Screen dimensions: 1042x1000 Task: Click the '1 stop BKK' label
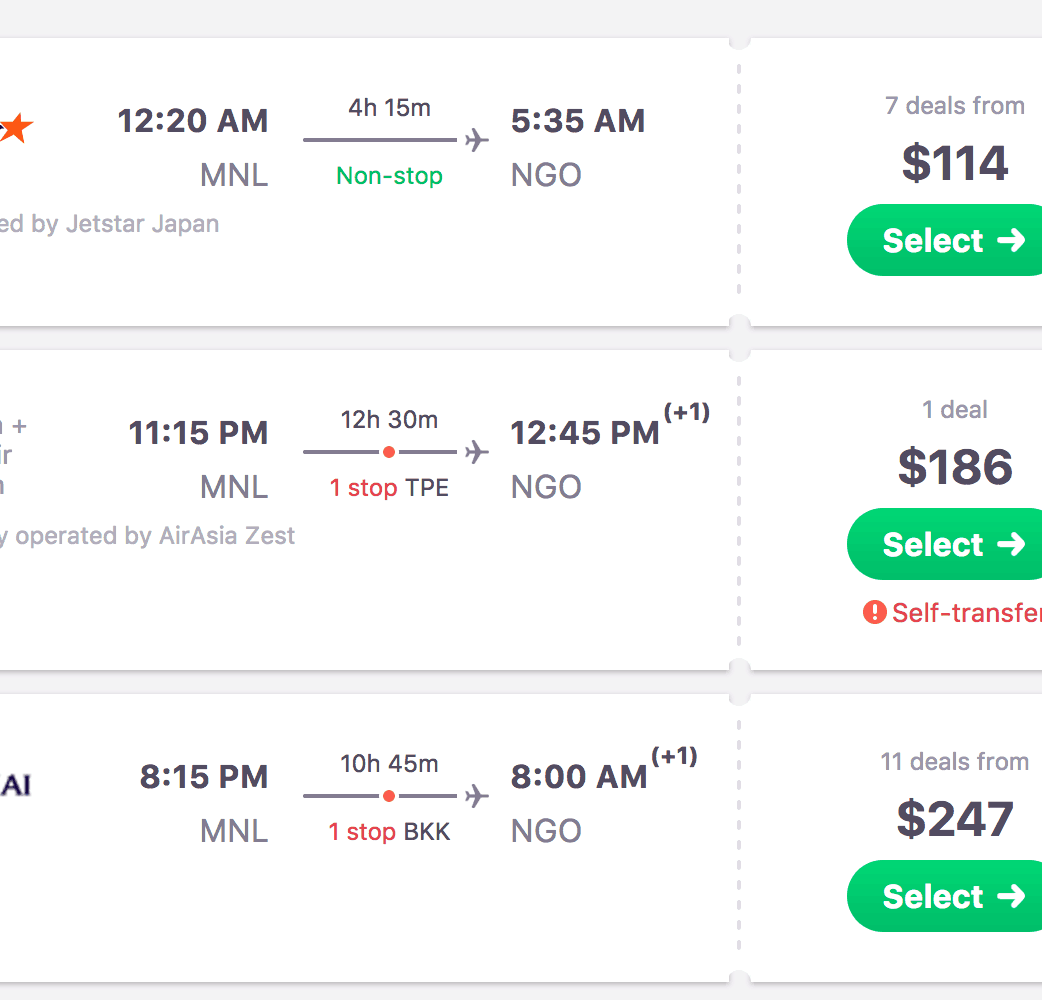point(389,832)
